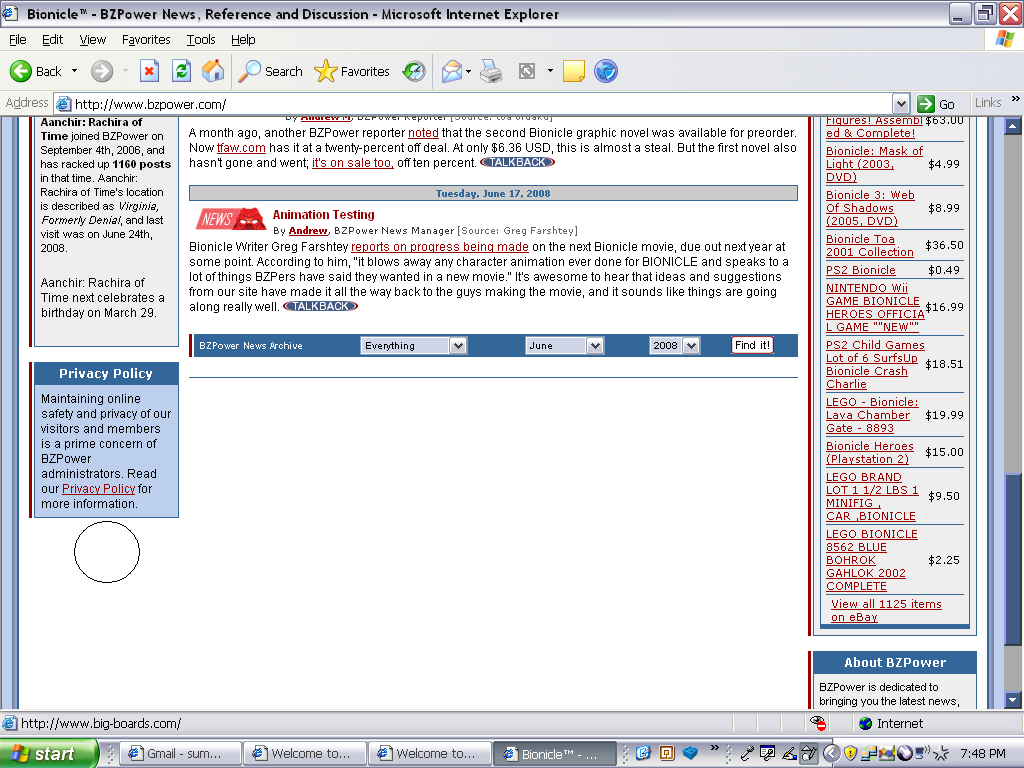Refresh the page using green arrows icon
This screenshot has height=768, width=1024.
point(182,71)
